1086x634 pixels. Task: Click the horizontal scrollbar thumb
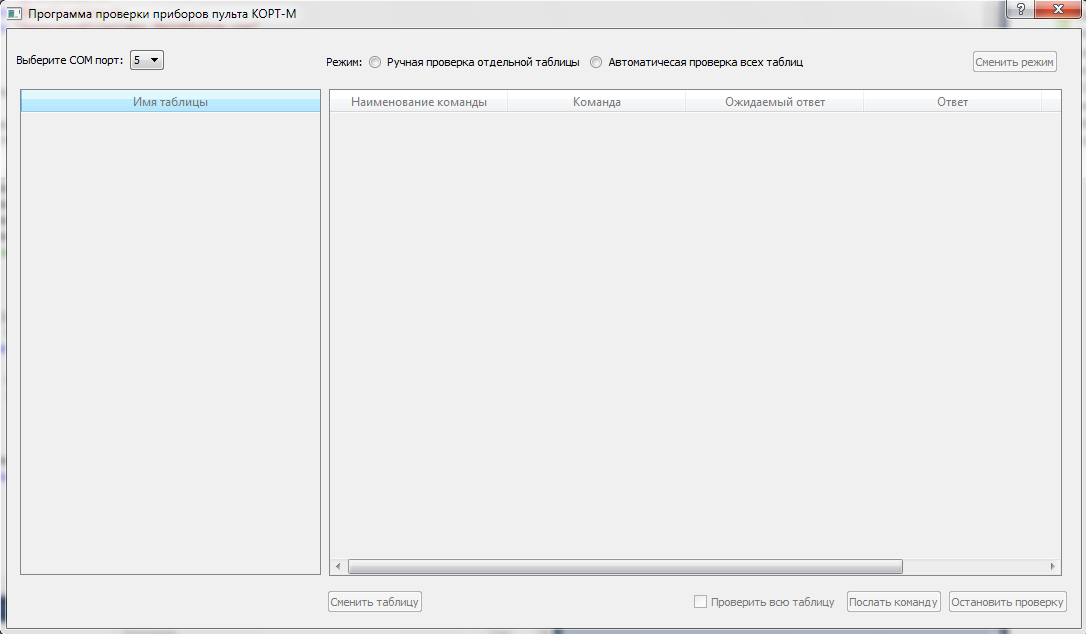coord(625,567)
